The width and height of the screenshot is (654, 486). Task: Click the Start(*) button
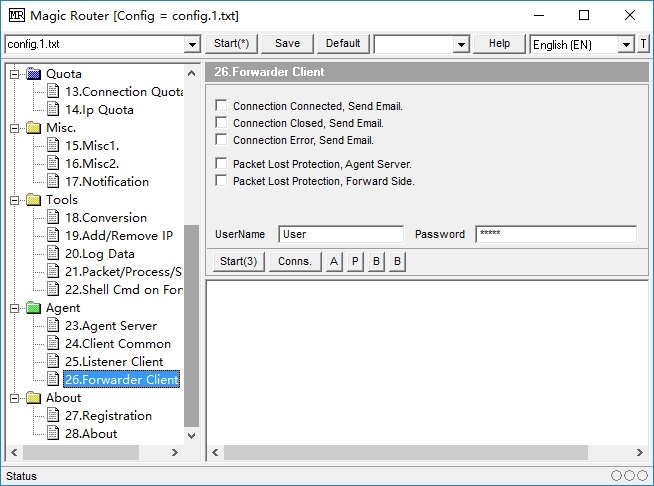click(x=231, y=44)
